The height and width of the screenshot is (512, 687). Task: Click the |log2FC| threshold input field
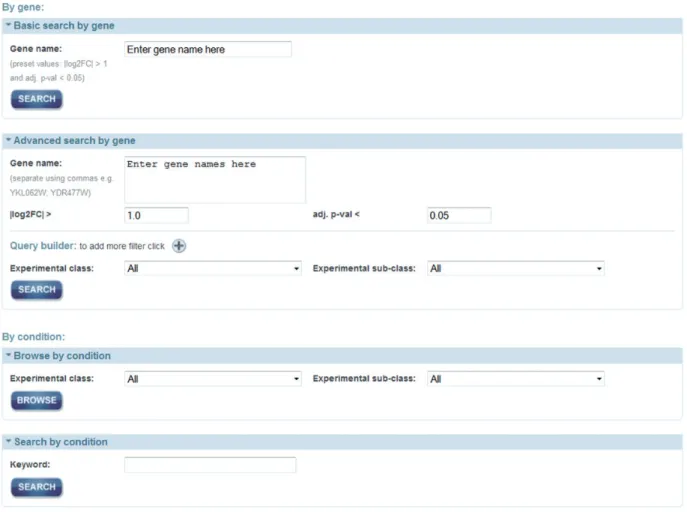(x=156, y=215)
